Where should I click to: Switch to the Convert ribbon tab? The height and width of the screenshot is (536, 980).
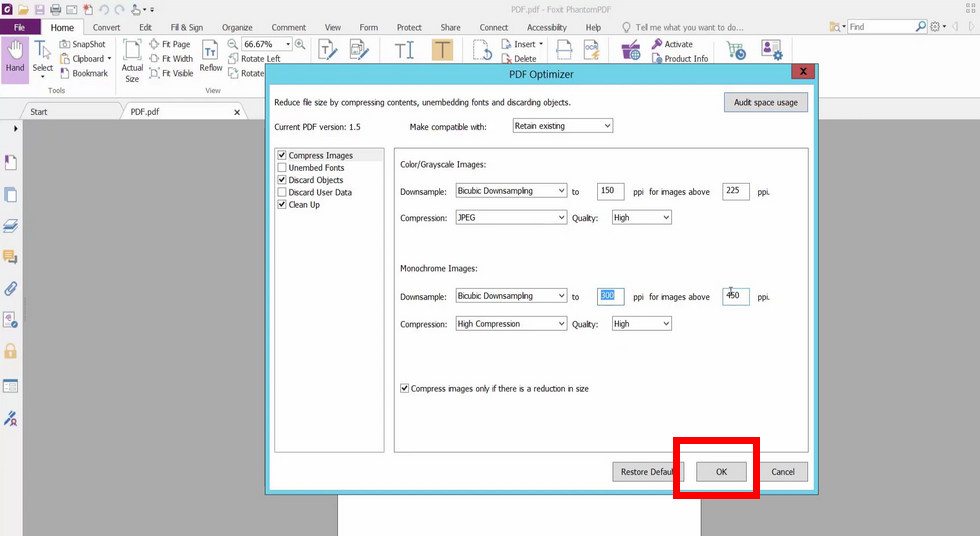[106, 28]
